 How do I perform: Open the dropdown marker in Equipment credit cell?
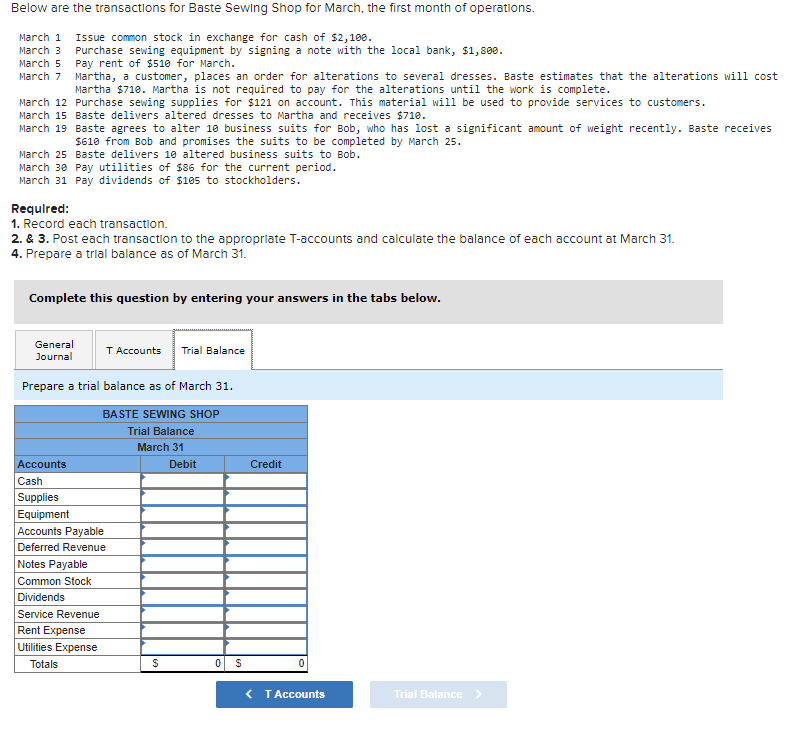coord(230,514)
